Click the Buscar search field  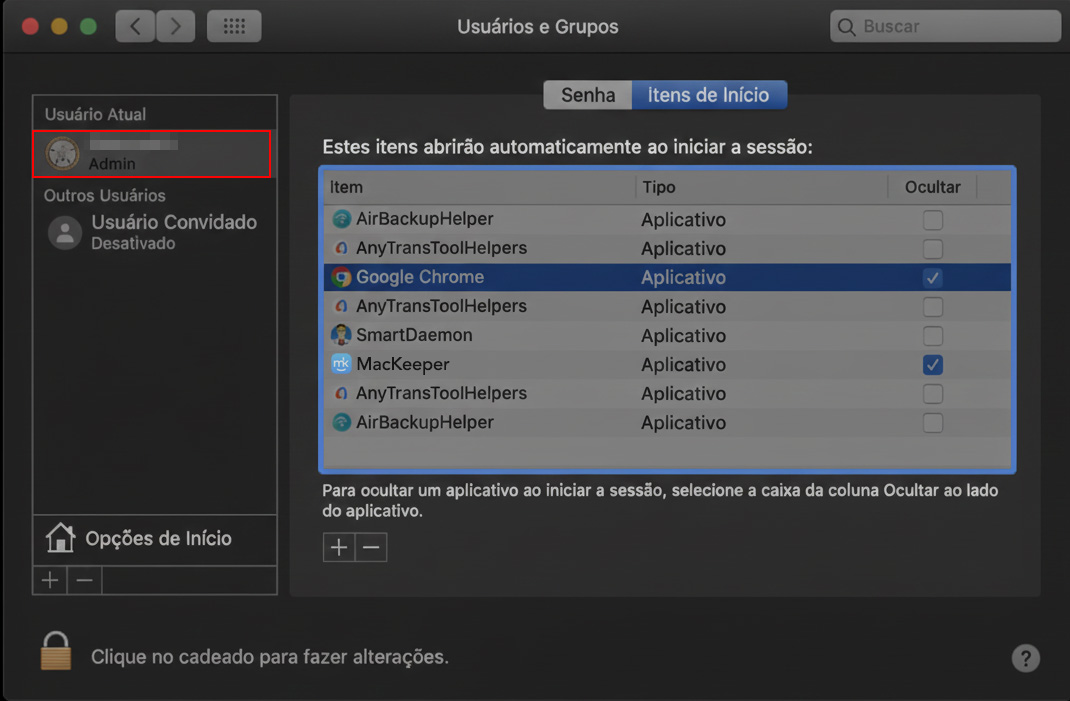pos(944,26)
